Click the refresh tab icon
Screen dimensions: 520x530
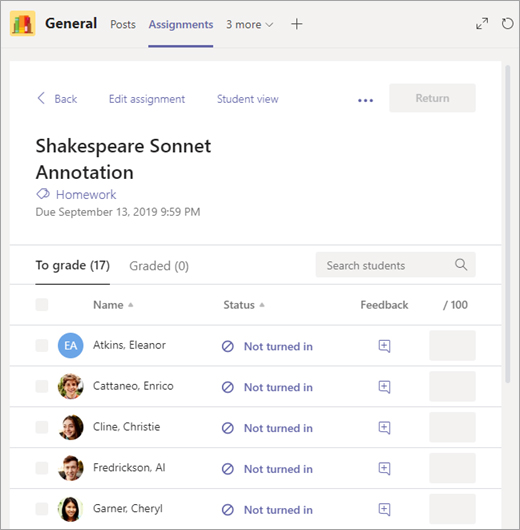click(507, 24)
